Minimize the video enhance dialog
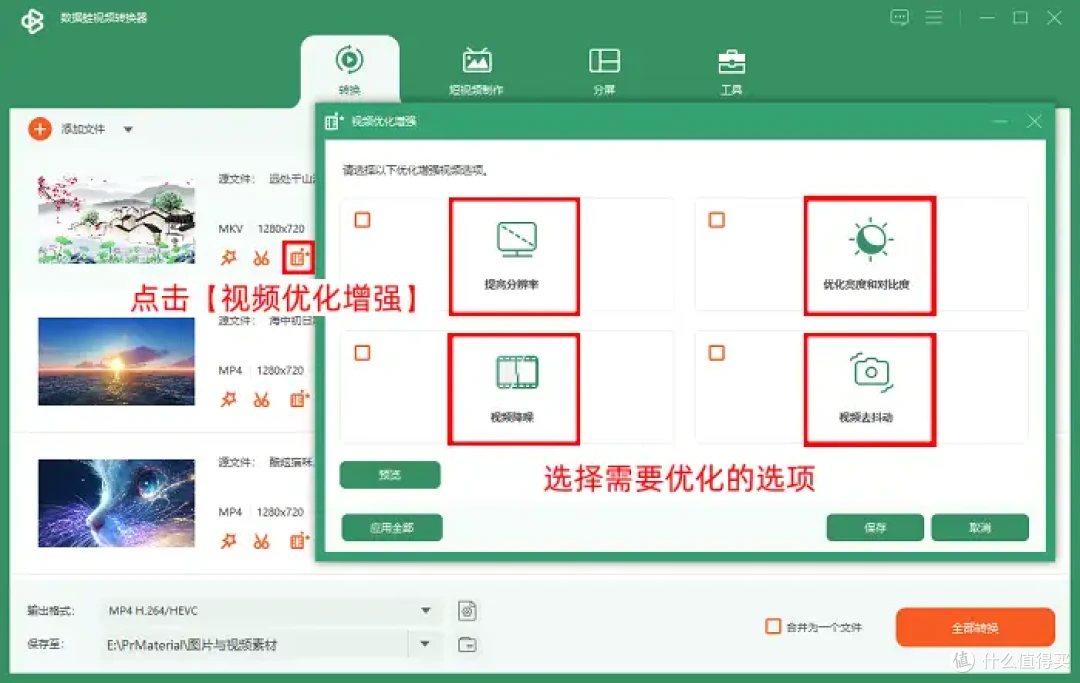This screenshot has height=683, width=1080. tap(1000, 122)
